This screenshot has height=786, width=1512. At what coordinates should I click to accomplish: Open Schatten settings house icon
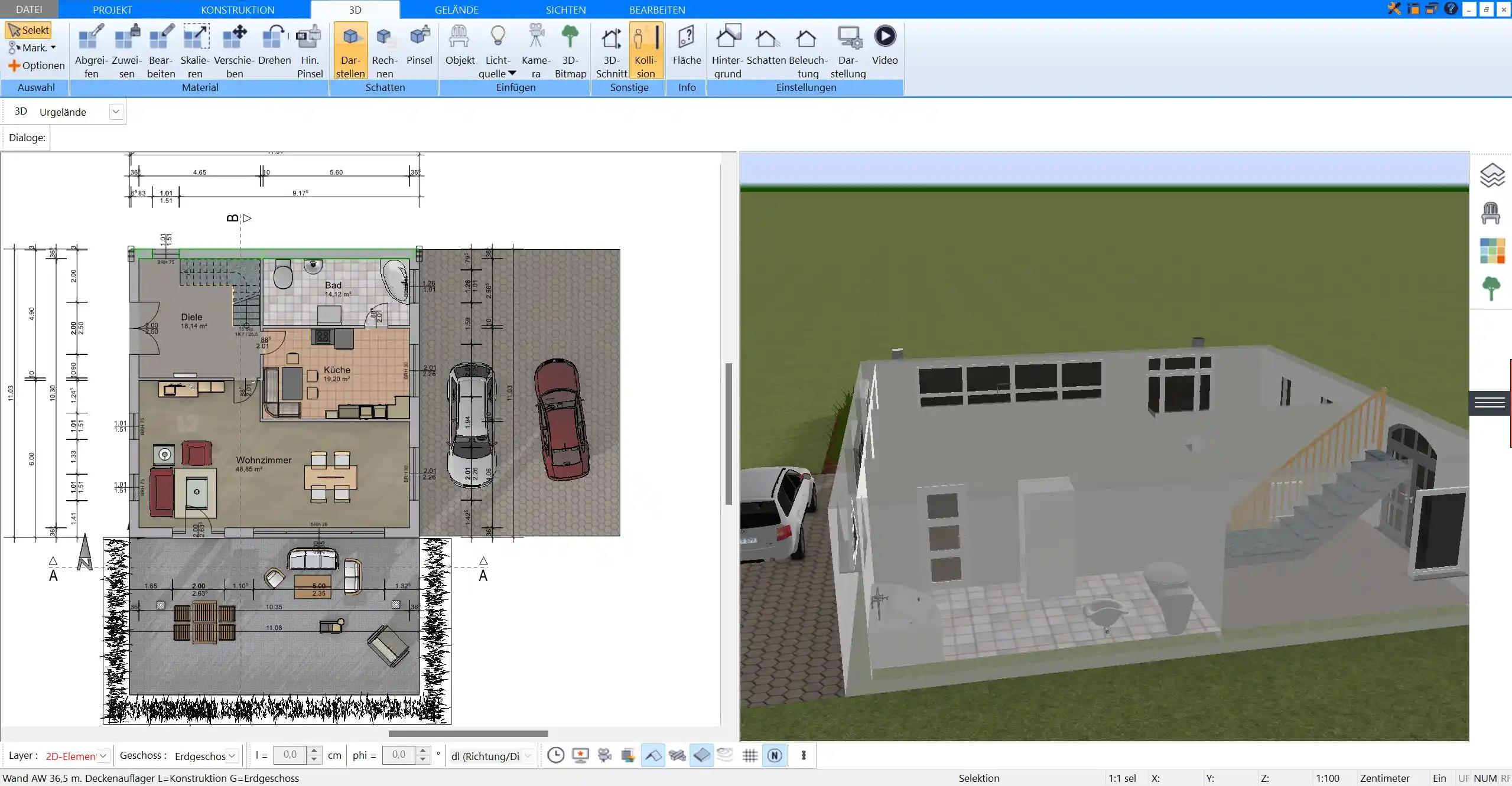coord(766,45)
